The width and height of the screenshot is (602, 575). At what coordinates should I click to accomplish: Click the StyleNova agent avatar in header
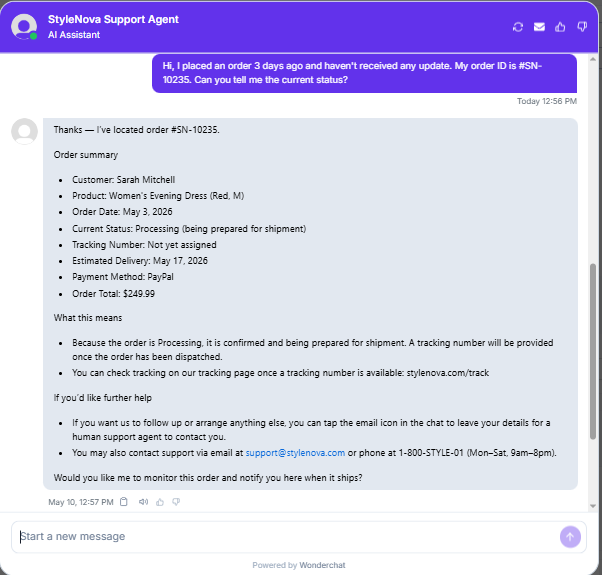pos(24,26)
